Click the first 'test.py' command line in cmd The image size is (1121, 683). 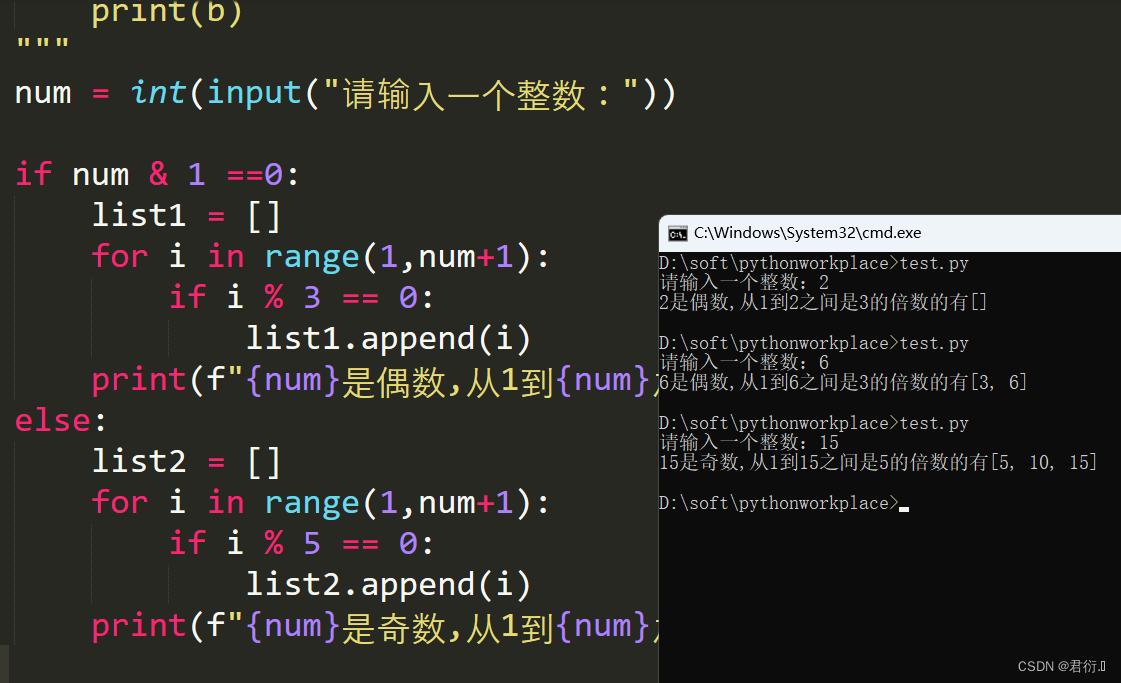click(814, 263)
